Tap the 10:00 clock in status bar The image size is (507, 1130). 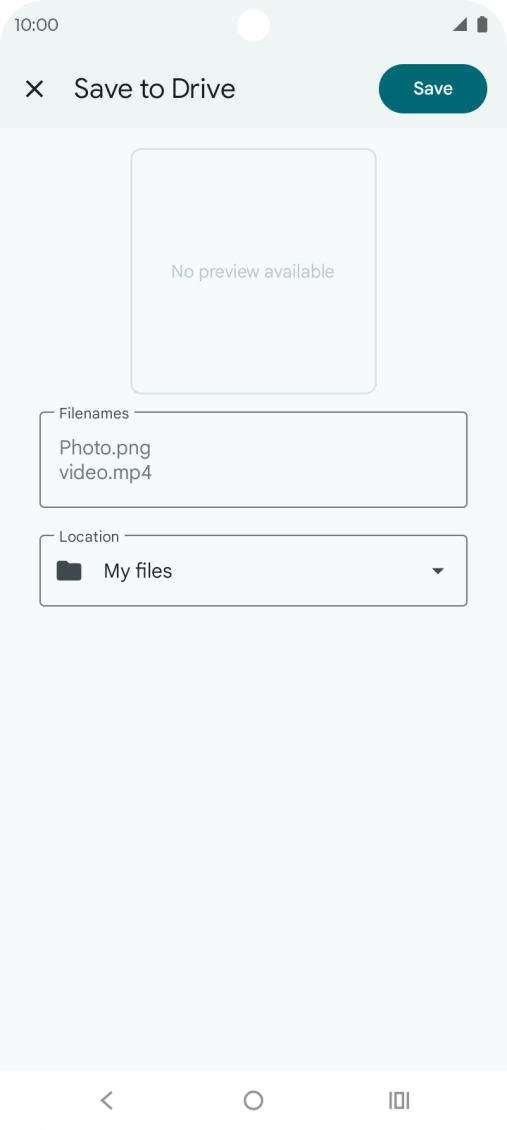tap(36, 25)
